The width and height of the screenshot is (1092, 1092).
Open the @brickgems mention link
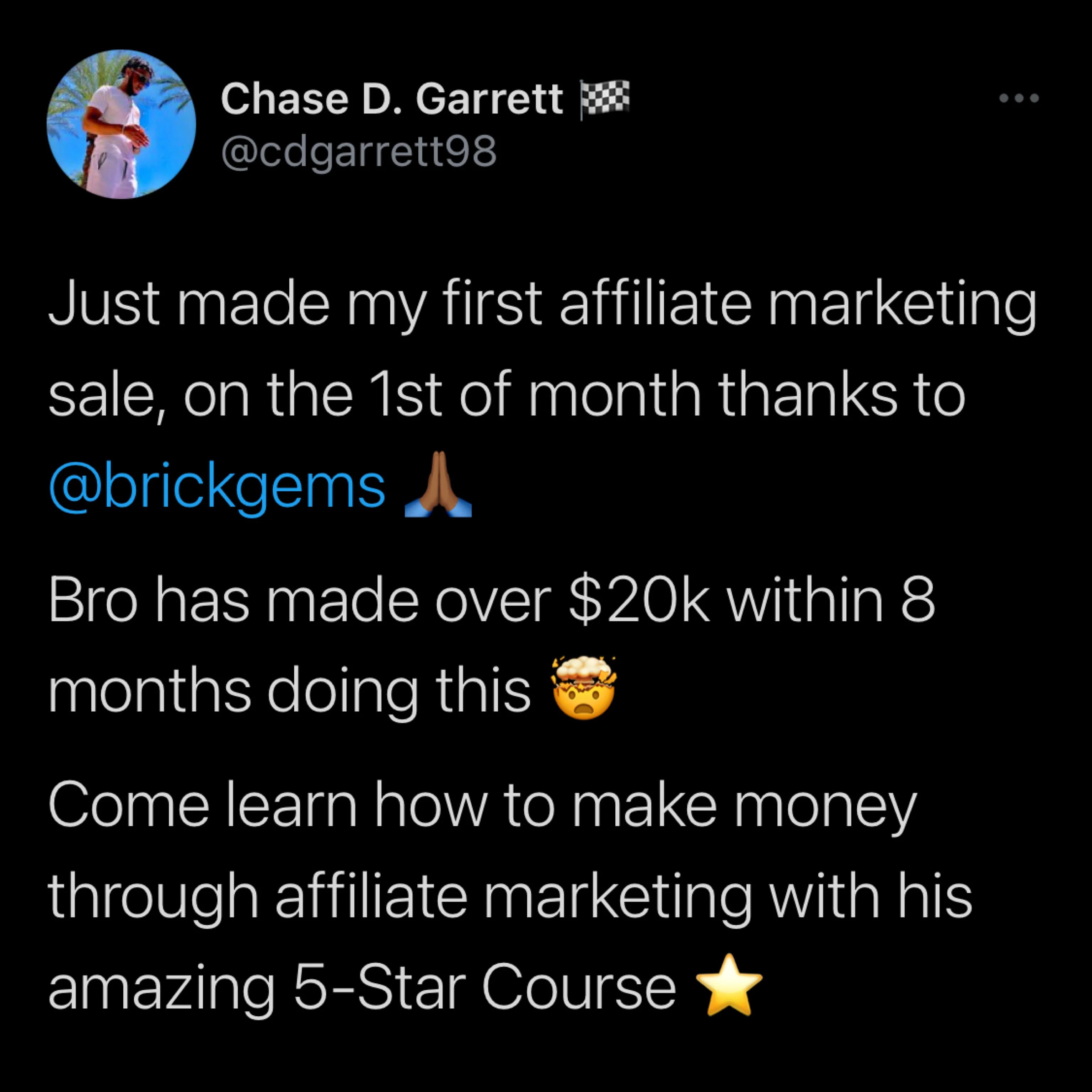tap(217, 485)
